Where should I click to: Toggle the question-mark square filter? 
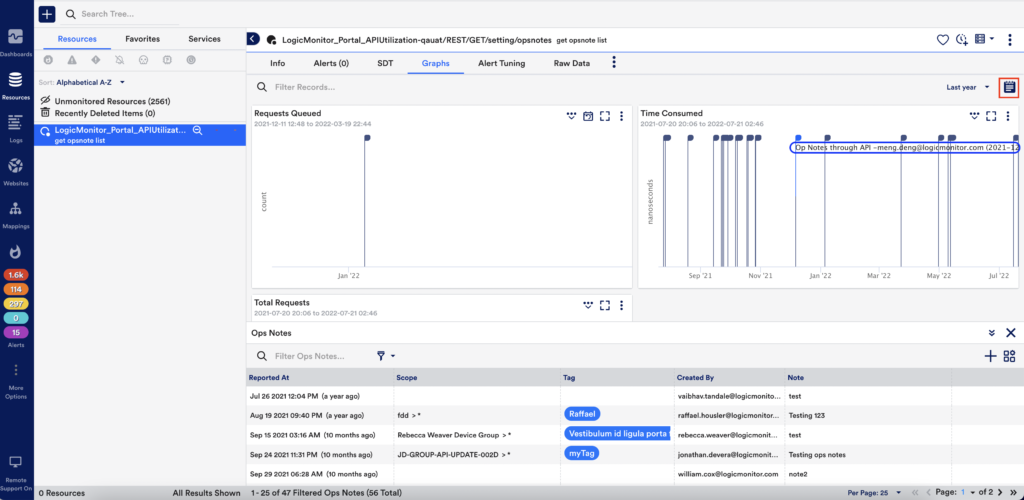(167, 59)
